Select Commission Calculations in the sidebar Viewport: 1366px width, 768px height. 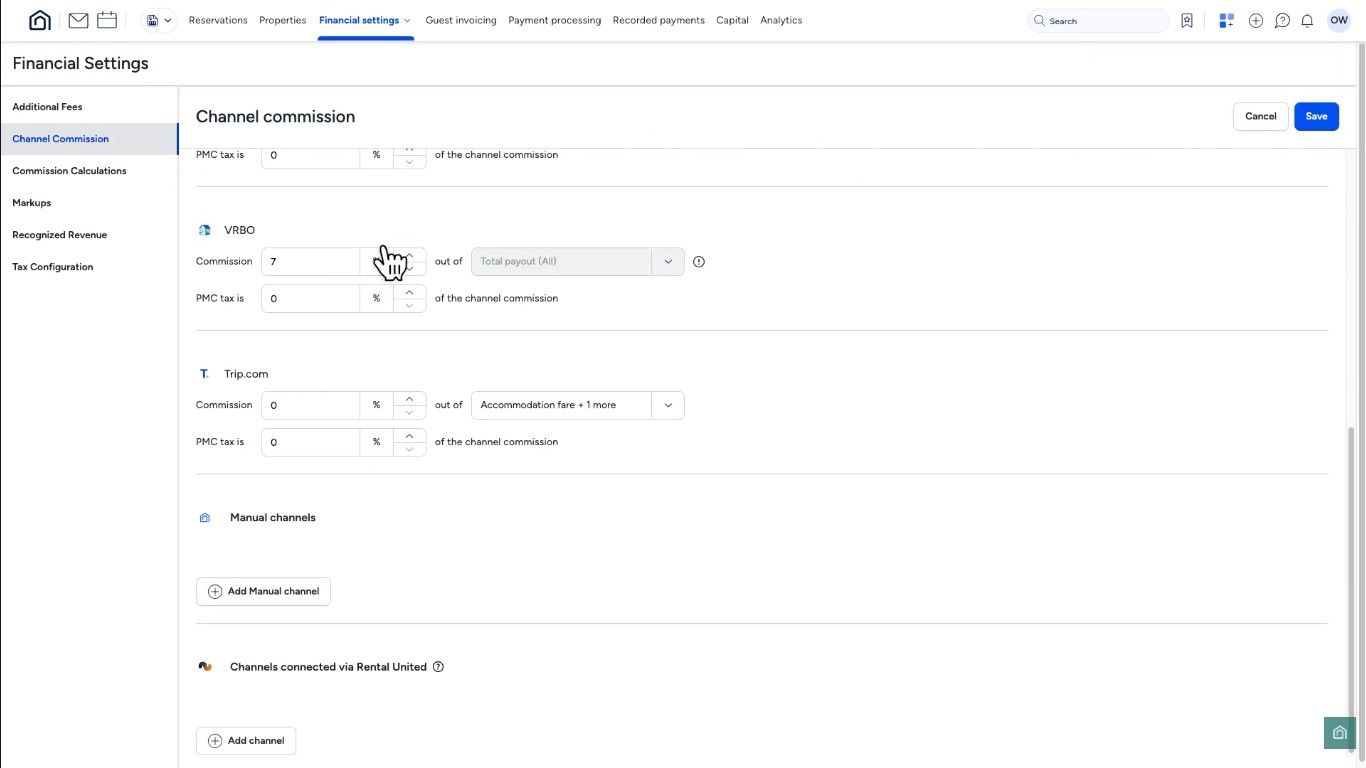click(x=69, y=171)
